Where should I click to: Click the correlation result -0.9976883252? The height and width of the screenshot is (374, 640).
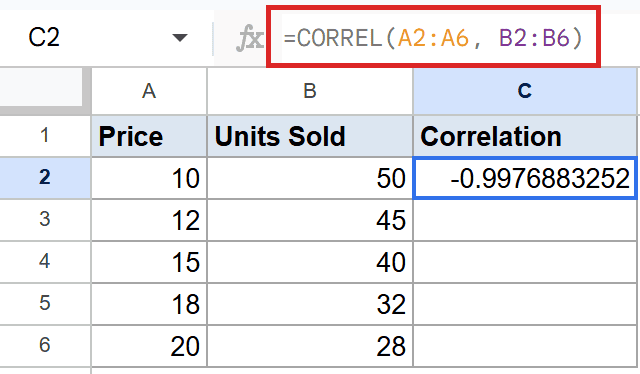click(x=524, y=178)
